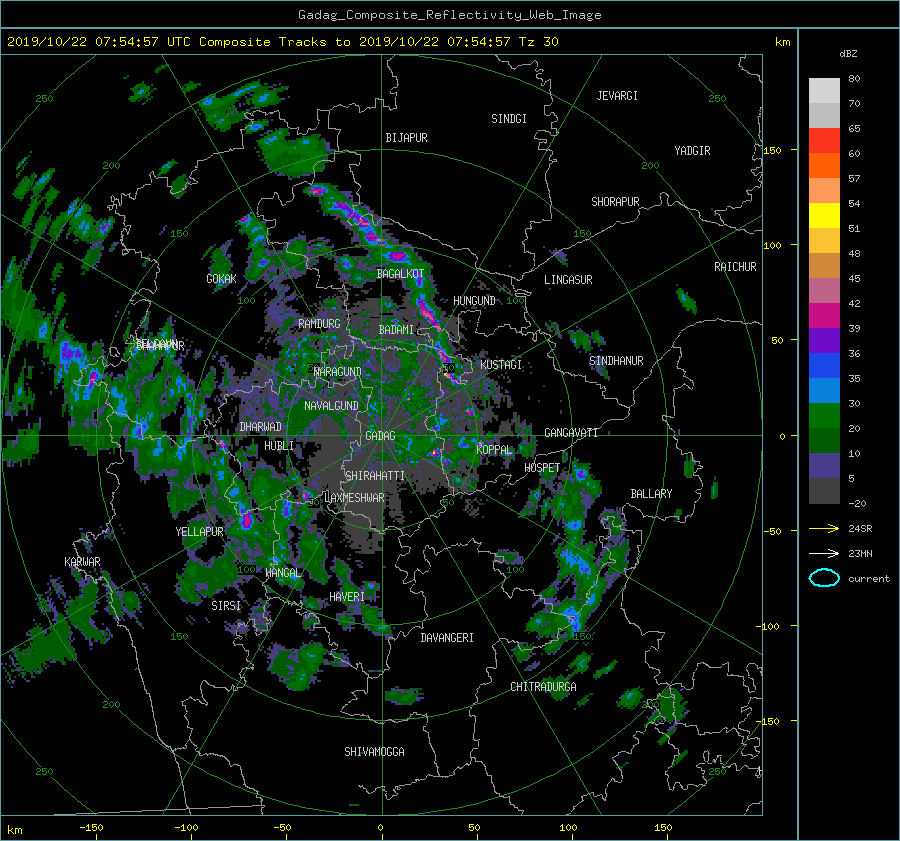The image size is (900, 841).
Task: Click the YELLAPUR city label
Action: click(x=199, y=532)
